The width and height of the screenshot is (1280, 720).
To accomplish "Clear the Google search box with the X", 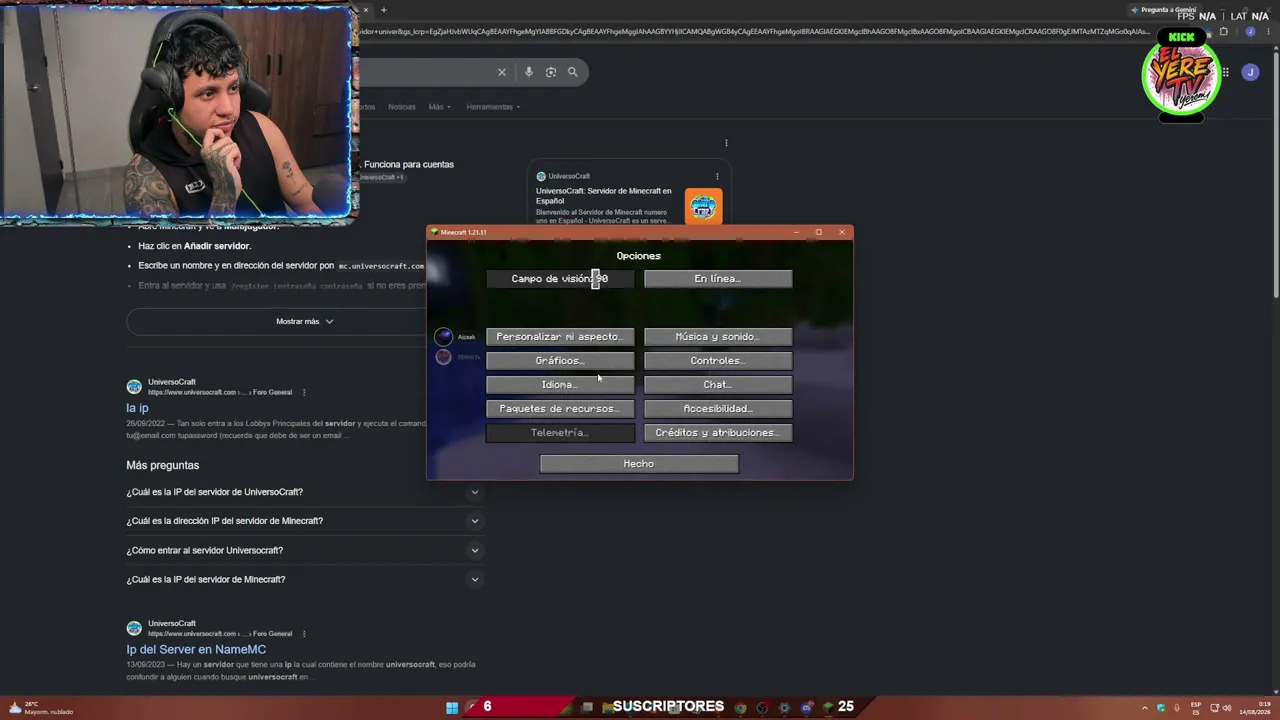I will tap(502, 72).
